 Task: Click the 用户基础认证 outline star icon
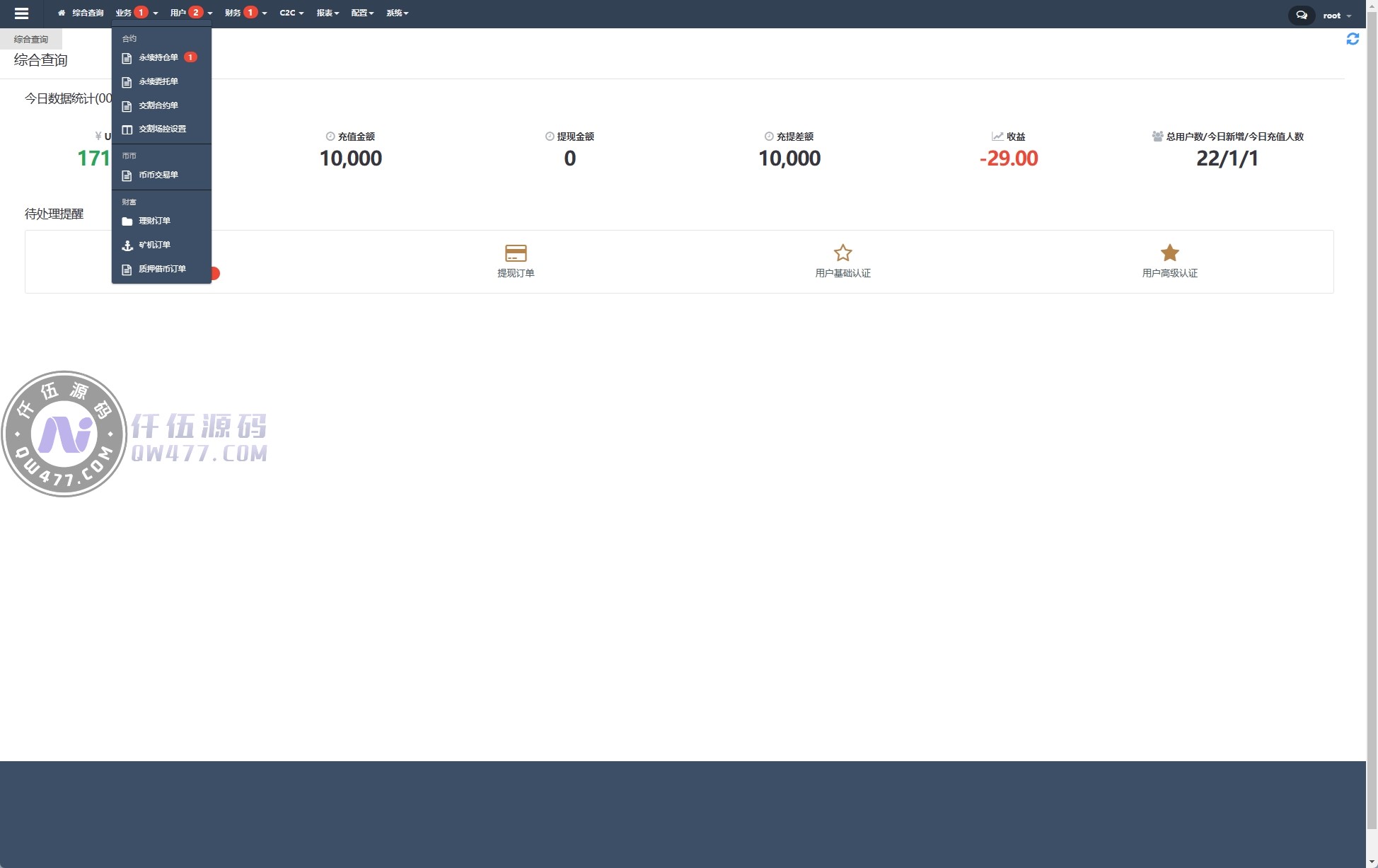[x=843, y=253]
